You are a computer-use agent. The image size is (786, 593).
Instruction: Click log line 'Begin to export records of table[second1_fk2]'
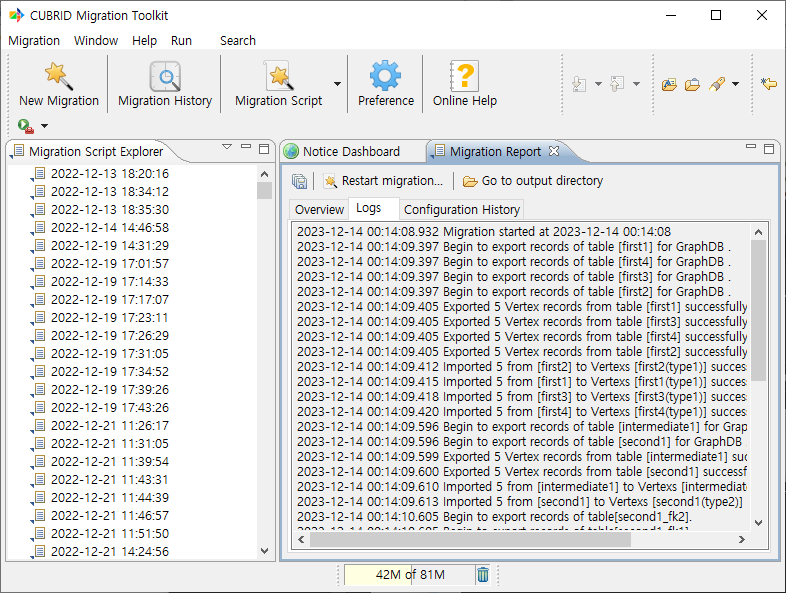coord(494,516)
